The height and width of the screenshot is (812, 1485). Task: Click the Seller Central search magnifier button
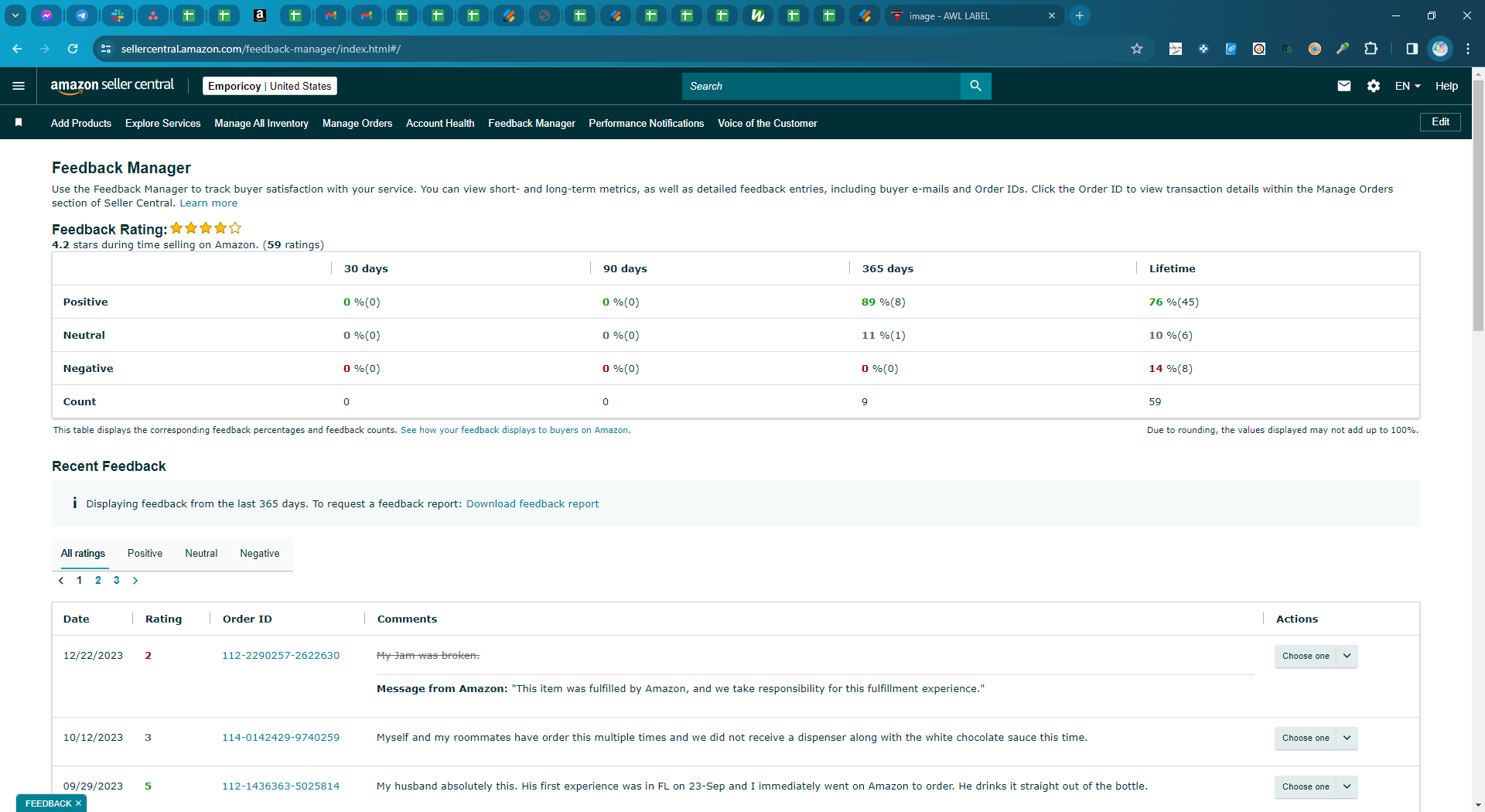click(x=976, y=86)
